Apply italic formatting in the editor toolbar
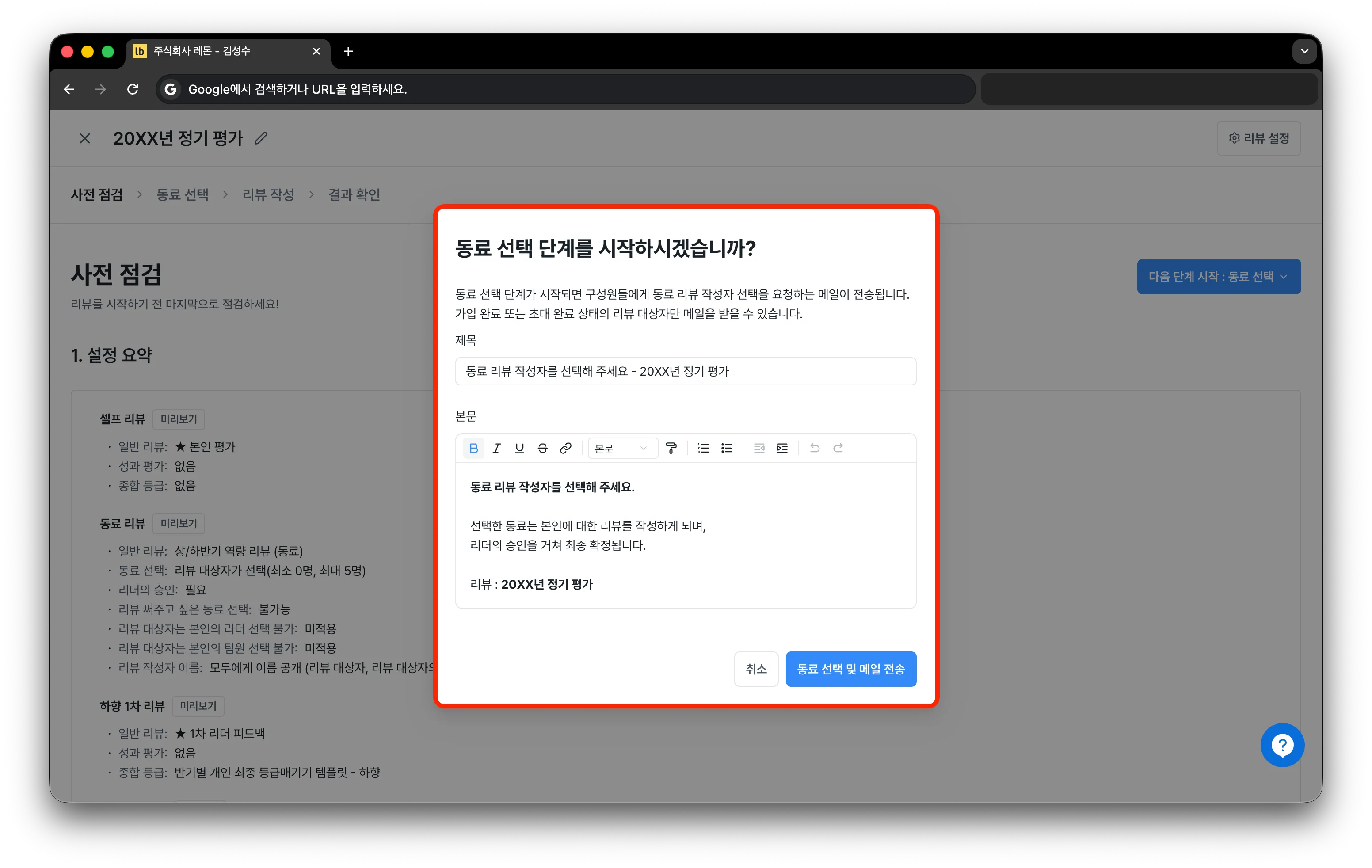1372x868 pixels. click(x=496, y=448)
